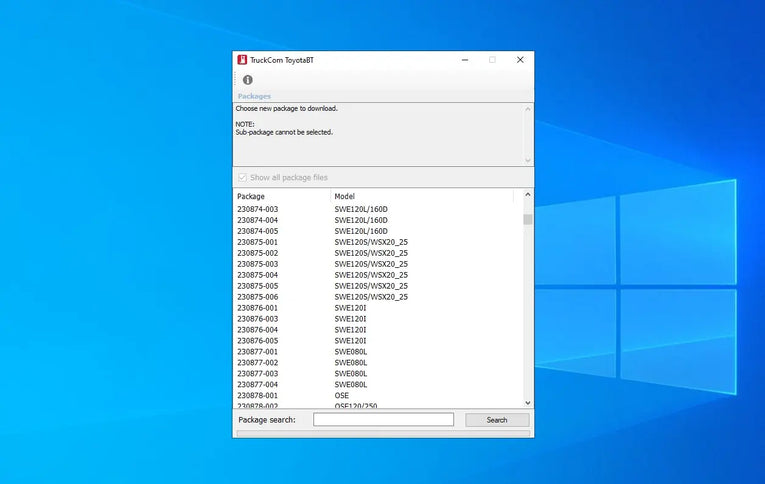Image resolution: width=765 pixels, height=484 pixels.
Task: Click the description box scroll down arrow
Action: (527, 160)
